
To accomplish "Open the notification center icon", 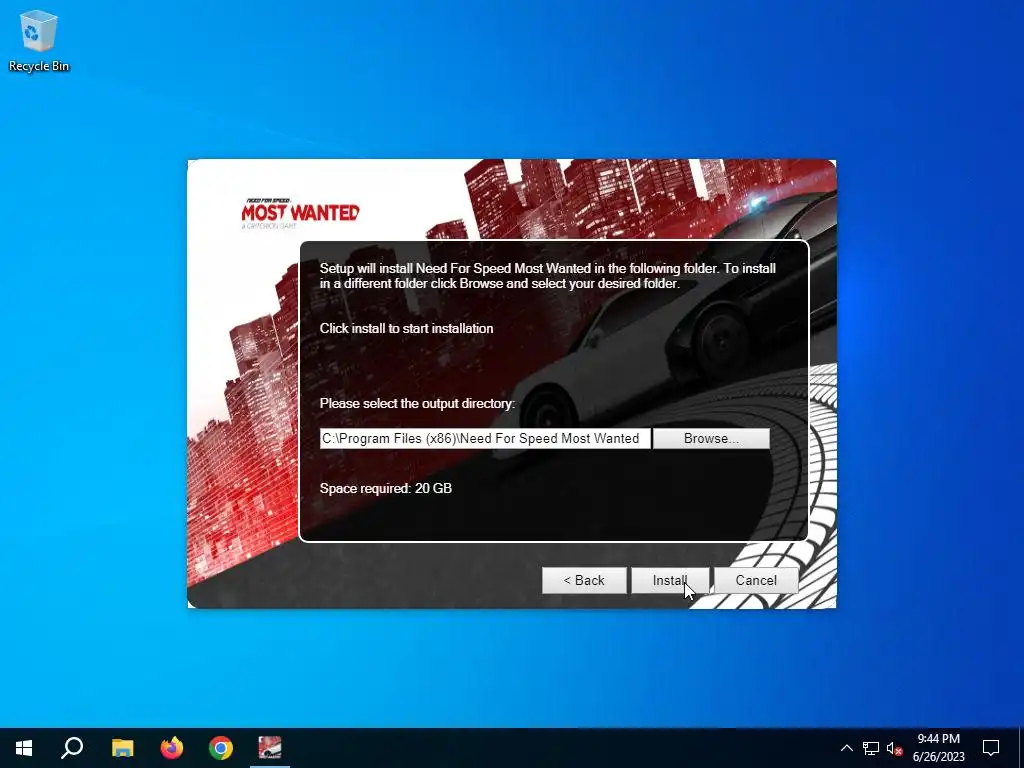I will [x=991, y=748].
